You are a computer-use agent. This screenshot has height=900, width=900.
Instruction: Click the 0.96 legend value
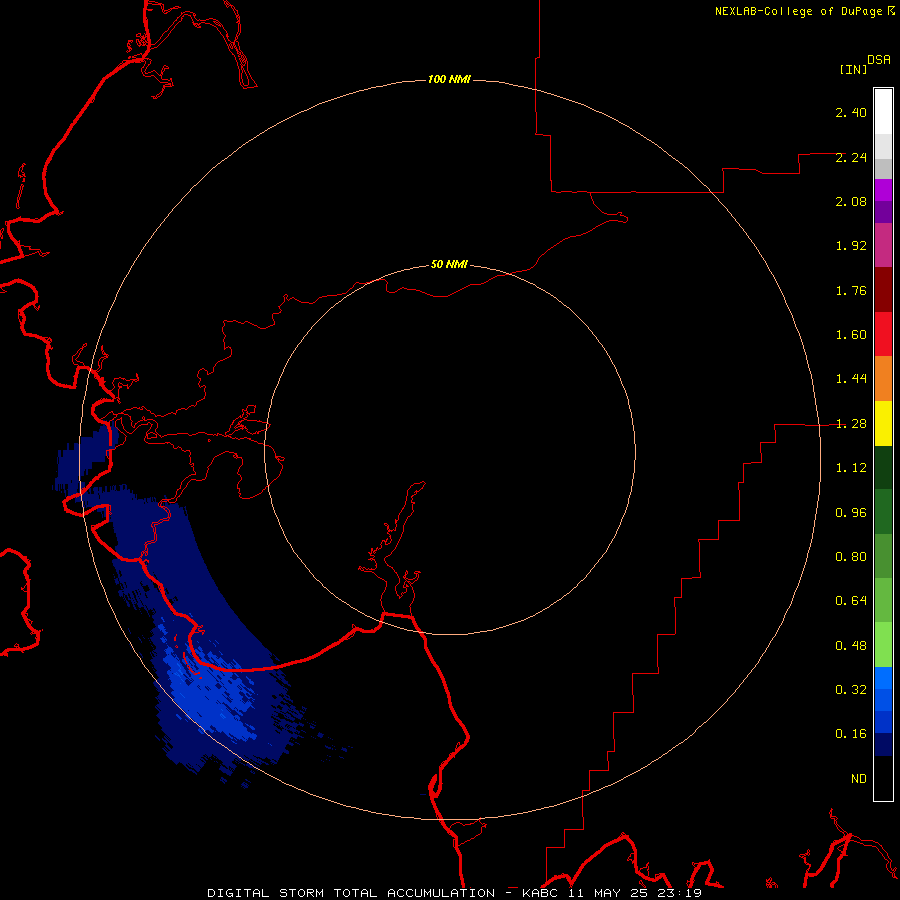(x=851, y=513)
